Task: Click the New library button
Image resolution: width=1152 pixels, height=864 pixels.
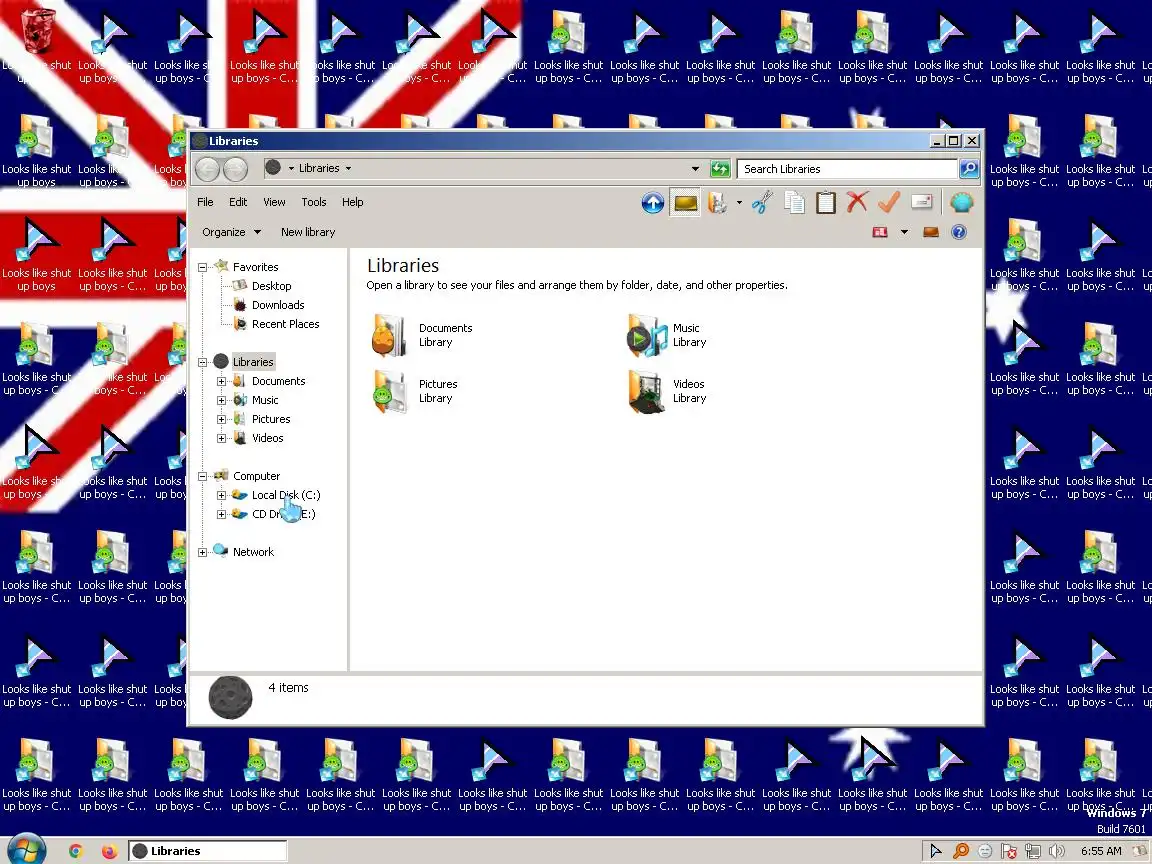Action: coord(308,232)
